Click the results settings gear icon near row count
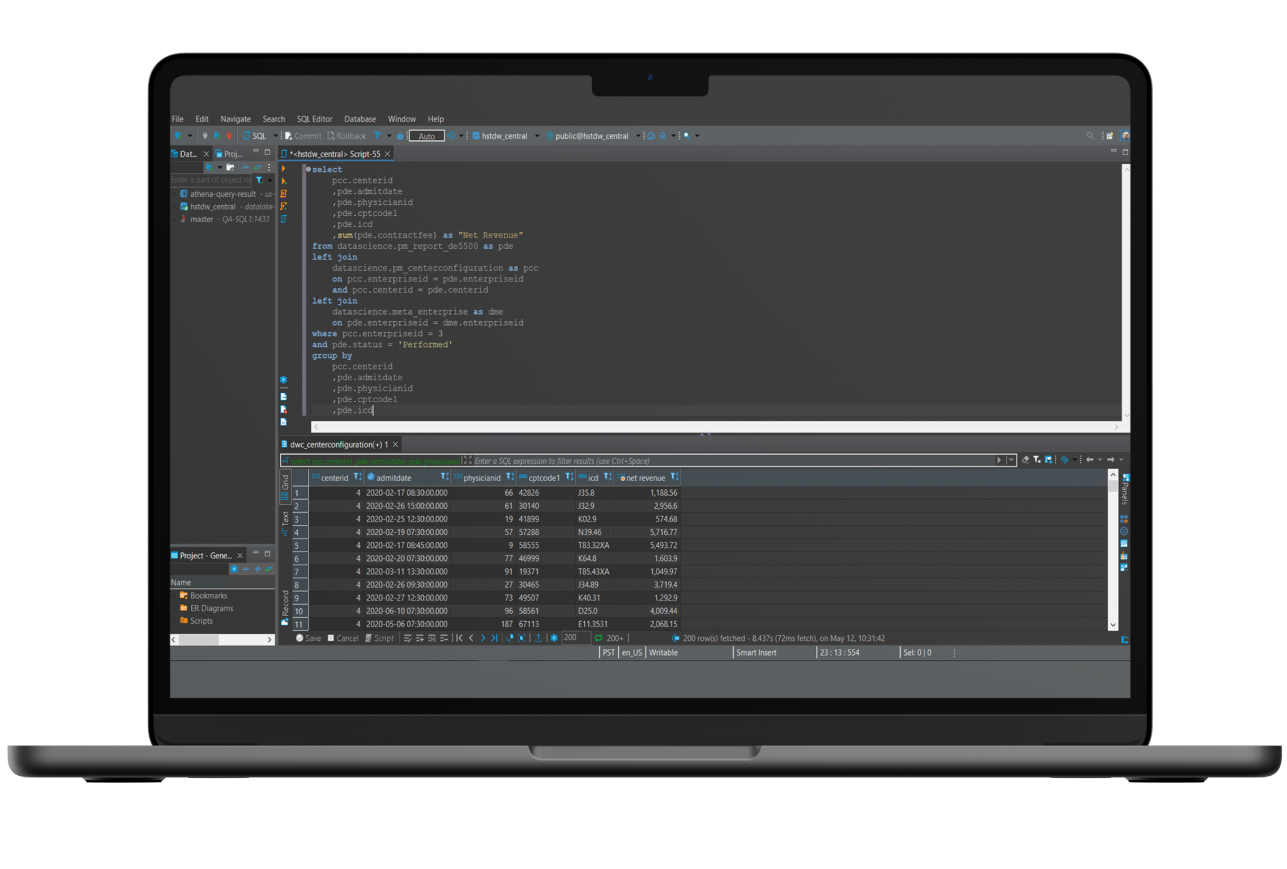This screenshot has width=1287, height=869. coord(554,637)
